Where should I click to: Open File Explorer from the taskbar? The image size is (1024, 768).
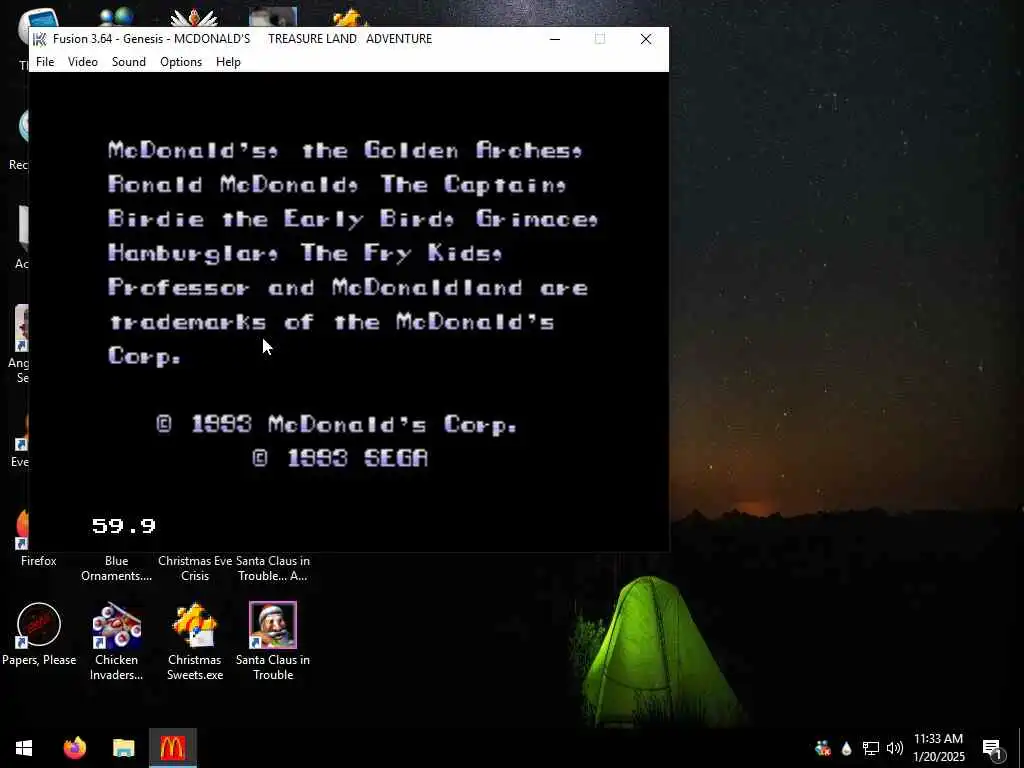pos(123,748)
